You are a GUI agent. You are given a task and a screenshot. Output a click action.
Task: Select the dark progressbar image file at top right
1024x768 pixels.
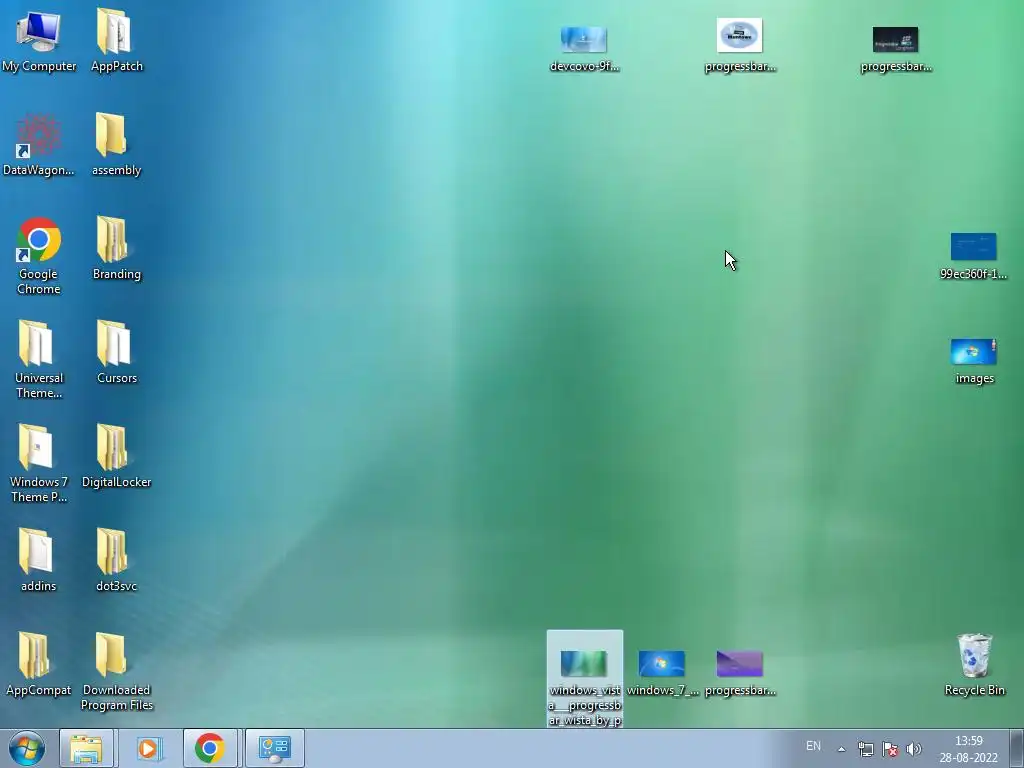[x=895, y=48]
